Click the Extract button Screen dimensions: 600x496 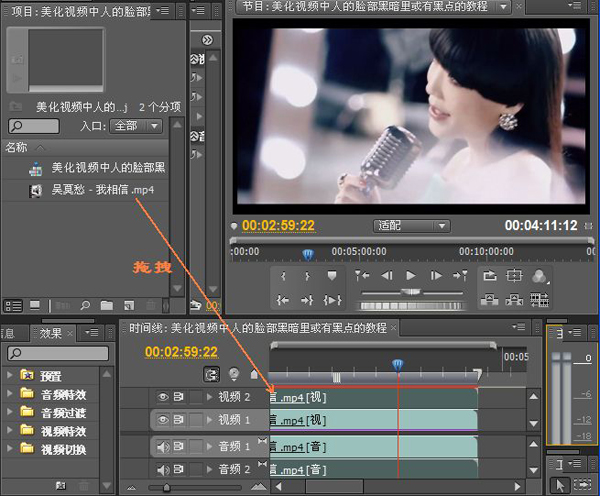pos(514,300)
